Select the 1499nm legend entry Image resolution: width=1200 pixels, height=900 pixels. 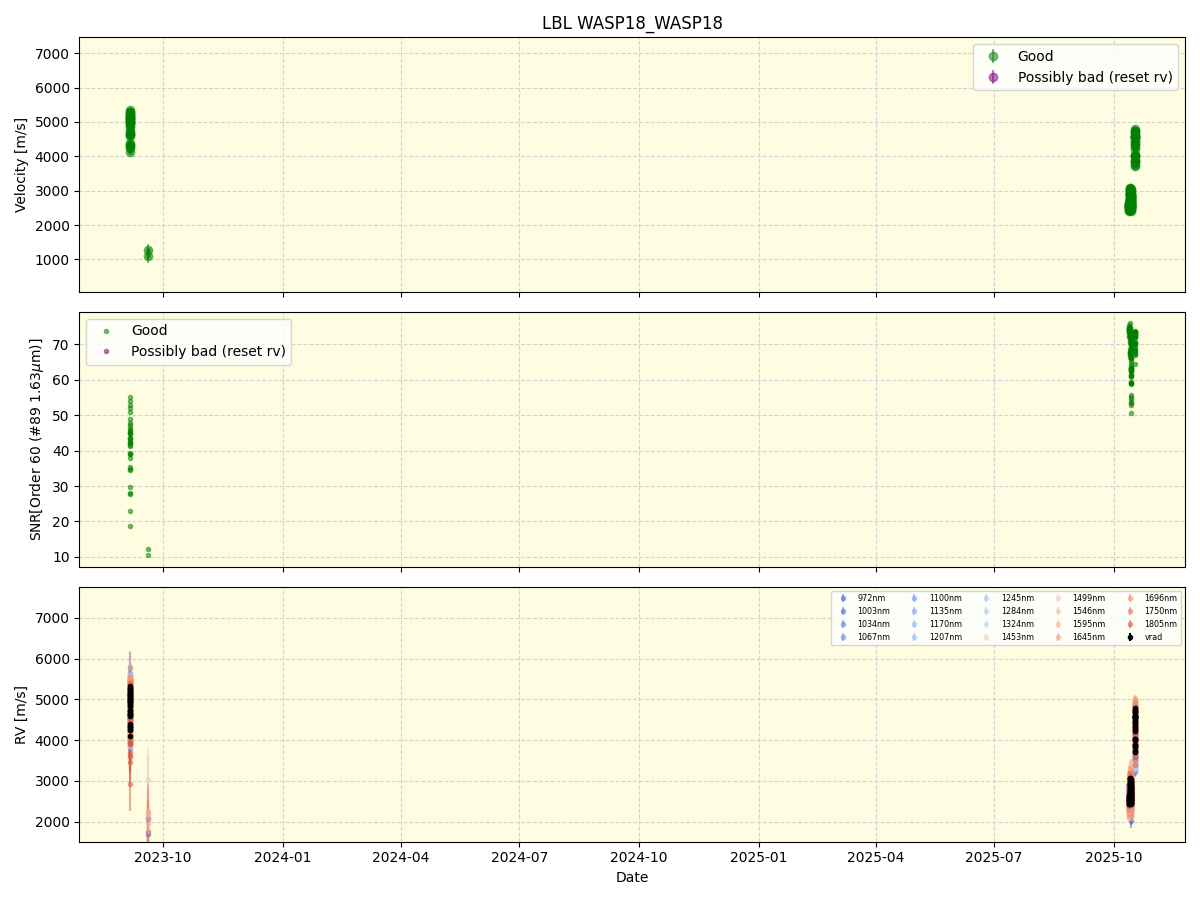pyautogui.click(x=1088, y=598)
